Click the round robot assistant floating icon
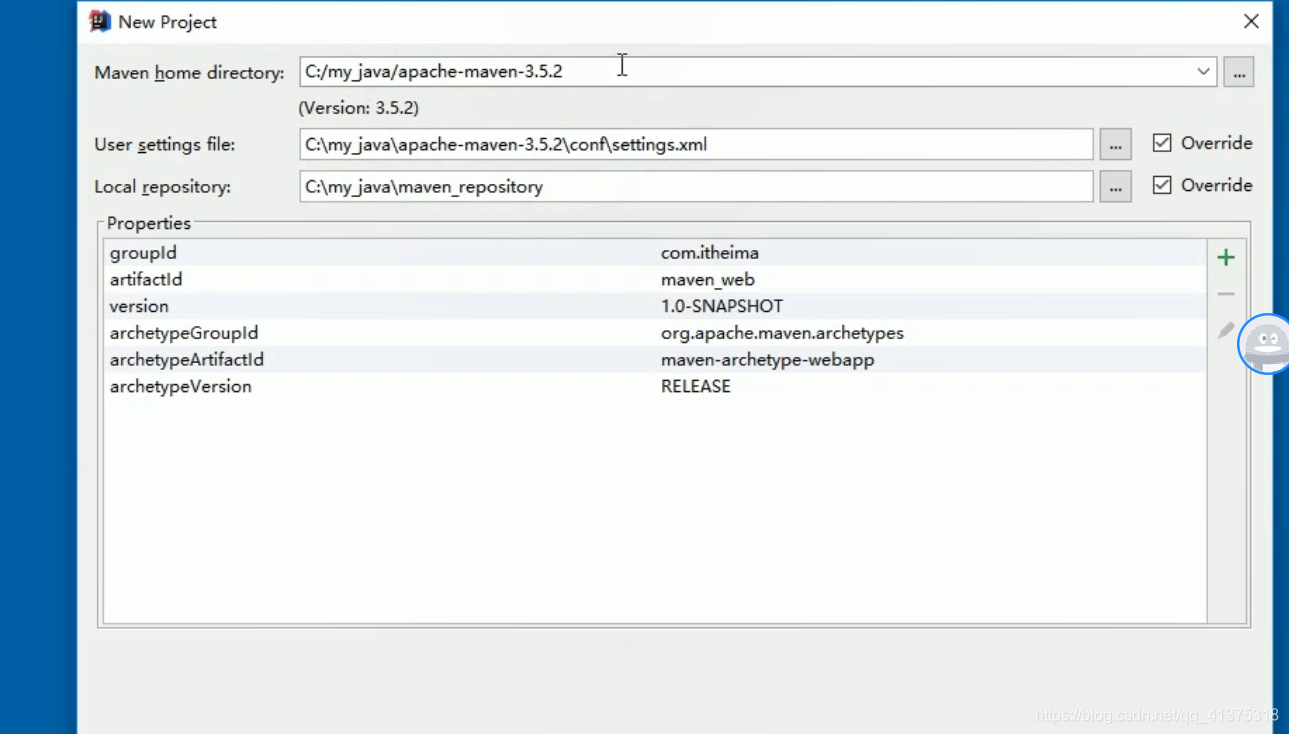The image size is (1289, 734). 1266,344
